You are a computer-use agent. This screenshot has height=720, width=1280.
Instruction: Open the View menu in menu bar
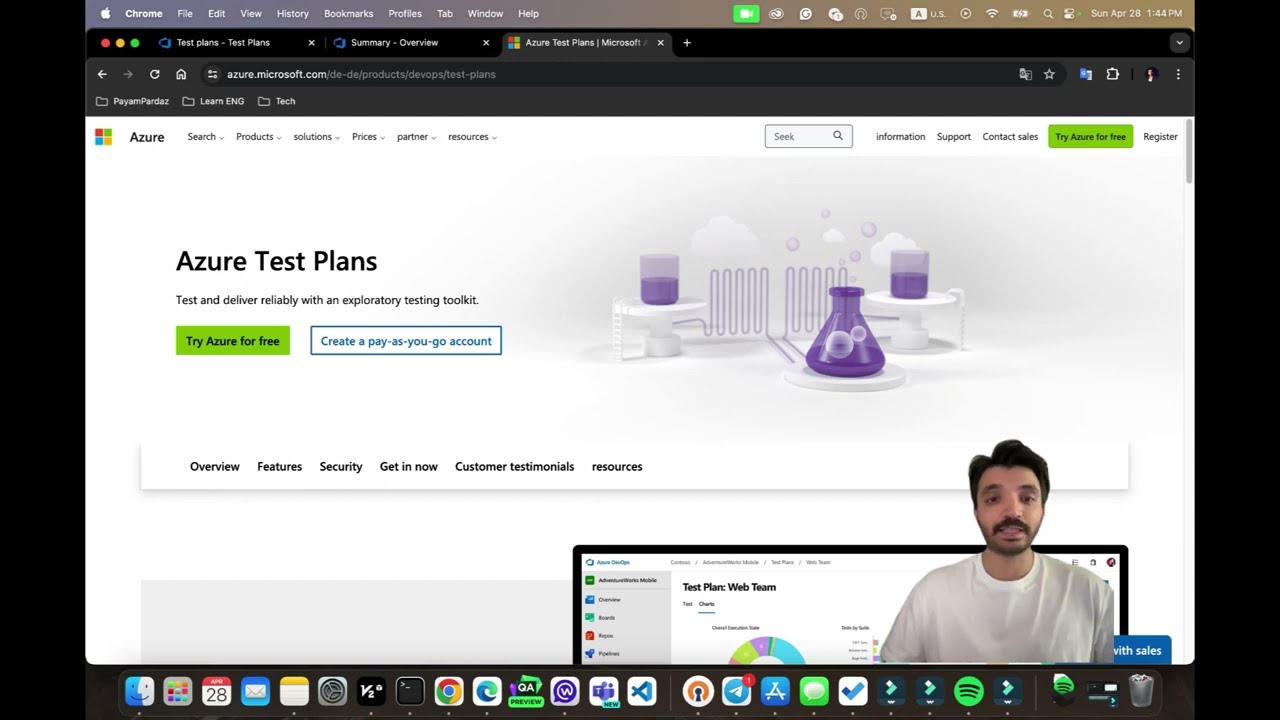[251, 14]
